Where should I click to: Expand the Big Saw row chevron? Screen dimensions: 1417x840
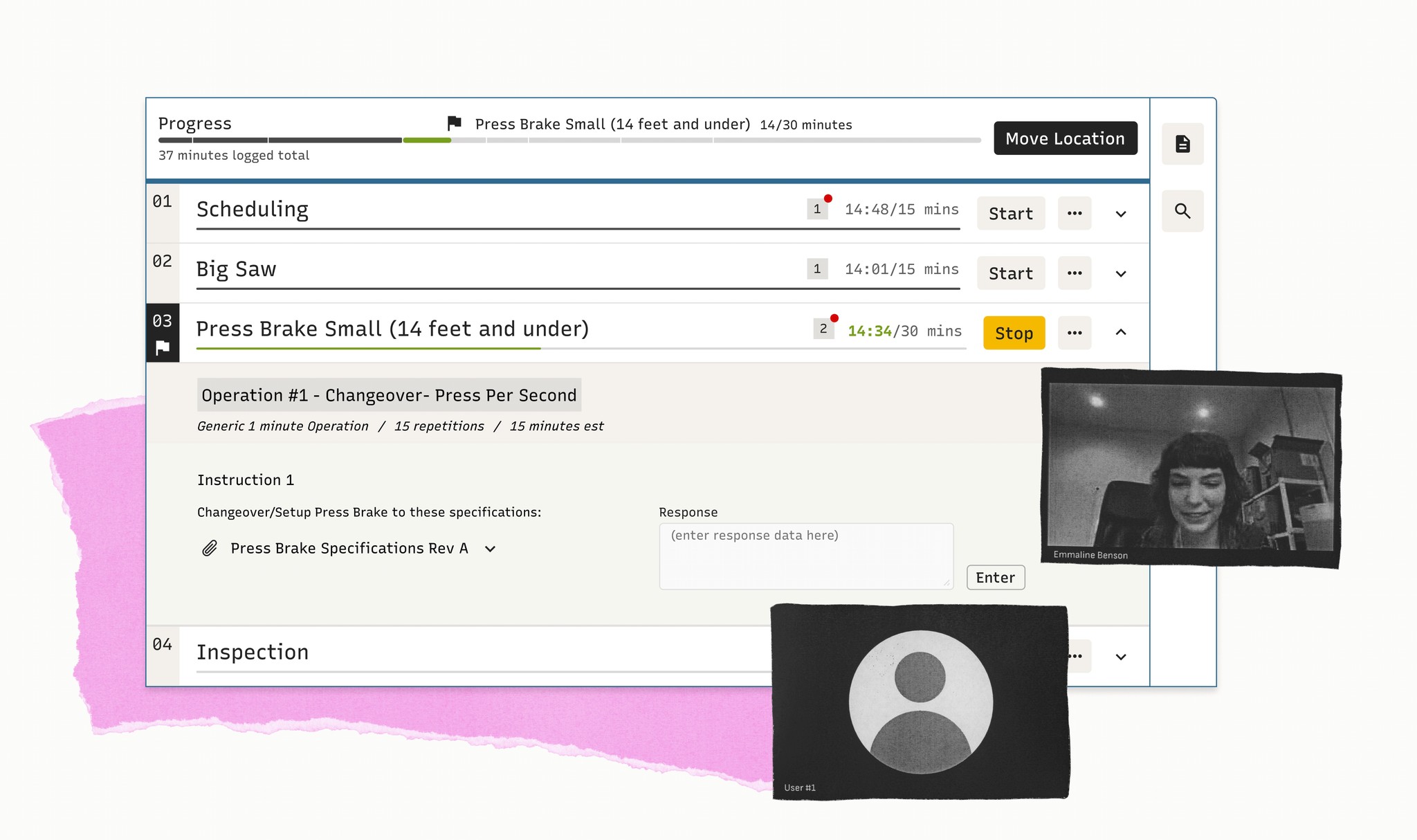(x=1121, y=274)
